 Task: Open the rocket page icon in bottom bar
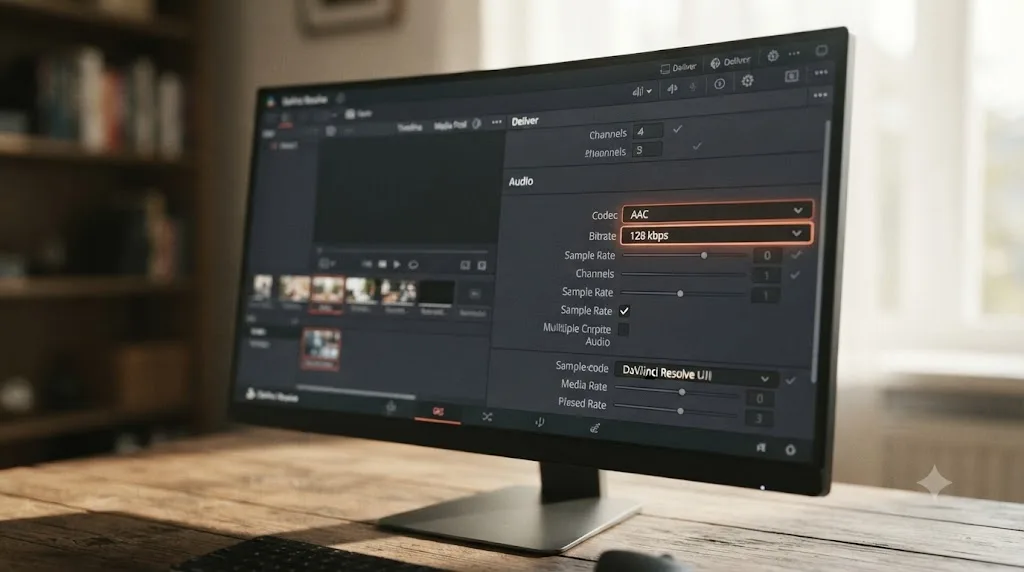tap(594, 428)
